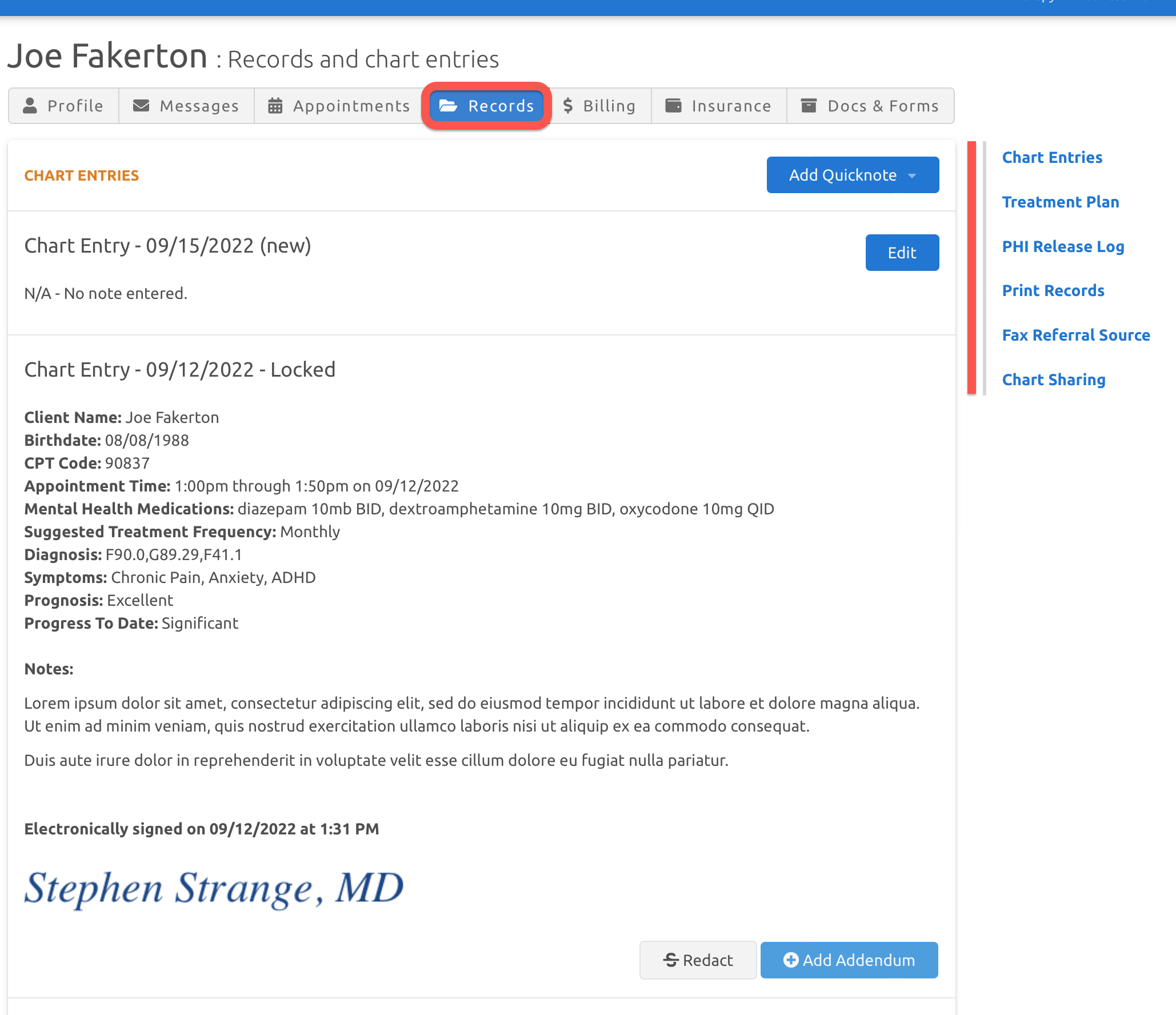Go to Chart Sharing

(1053, 379)
